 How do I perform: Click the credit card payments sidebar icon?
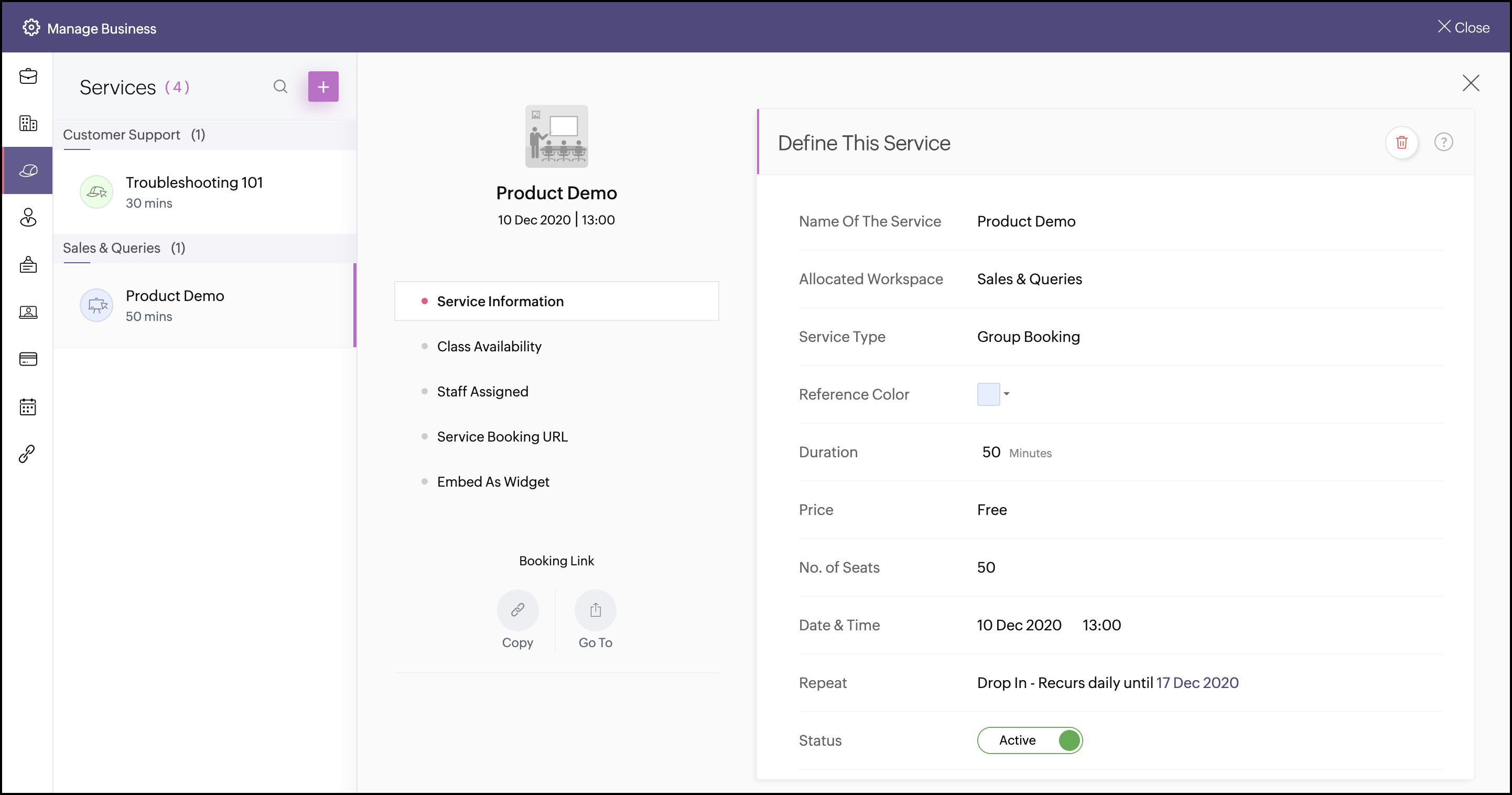pos(28,359)
